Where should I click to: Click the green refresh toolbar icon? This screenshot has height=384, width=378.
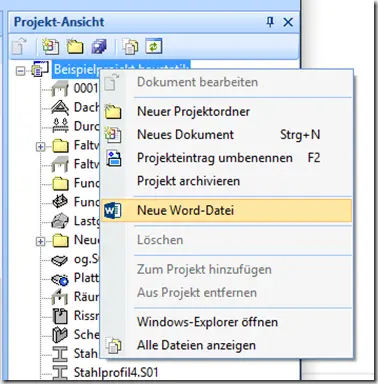(x=154, y=46)
